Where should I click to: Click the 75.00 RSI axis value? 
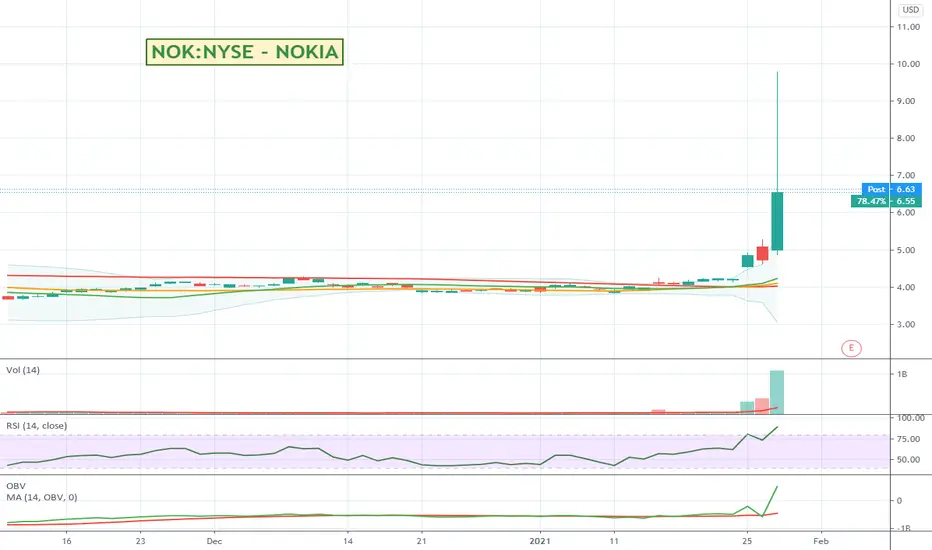(x=908, y=439)
